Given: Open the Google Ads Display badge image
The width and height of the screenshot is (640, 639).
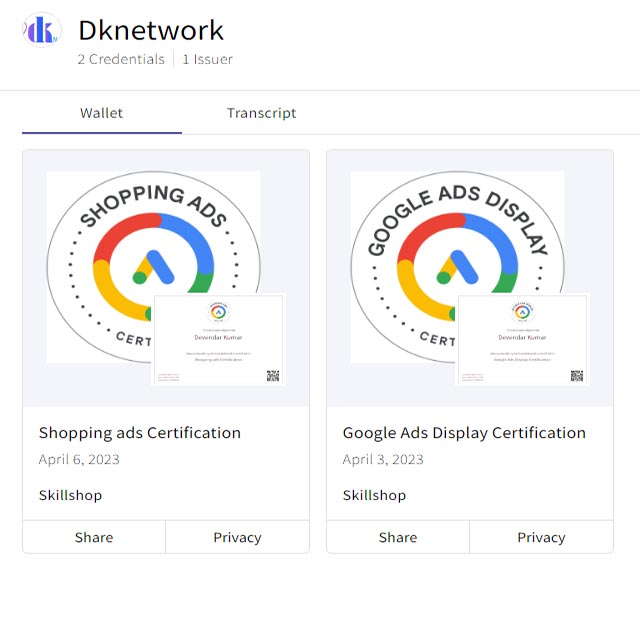Looking at the screenshot, I should pyautogui.click(x=457, y=267).
